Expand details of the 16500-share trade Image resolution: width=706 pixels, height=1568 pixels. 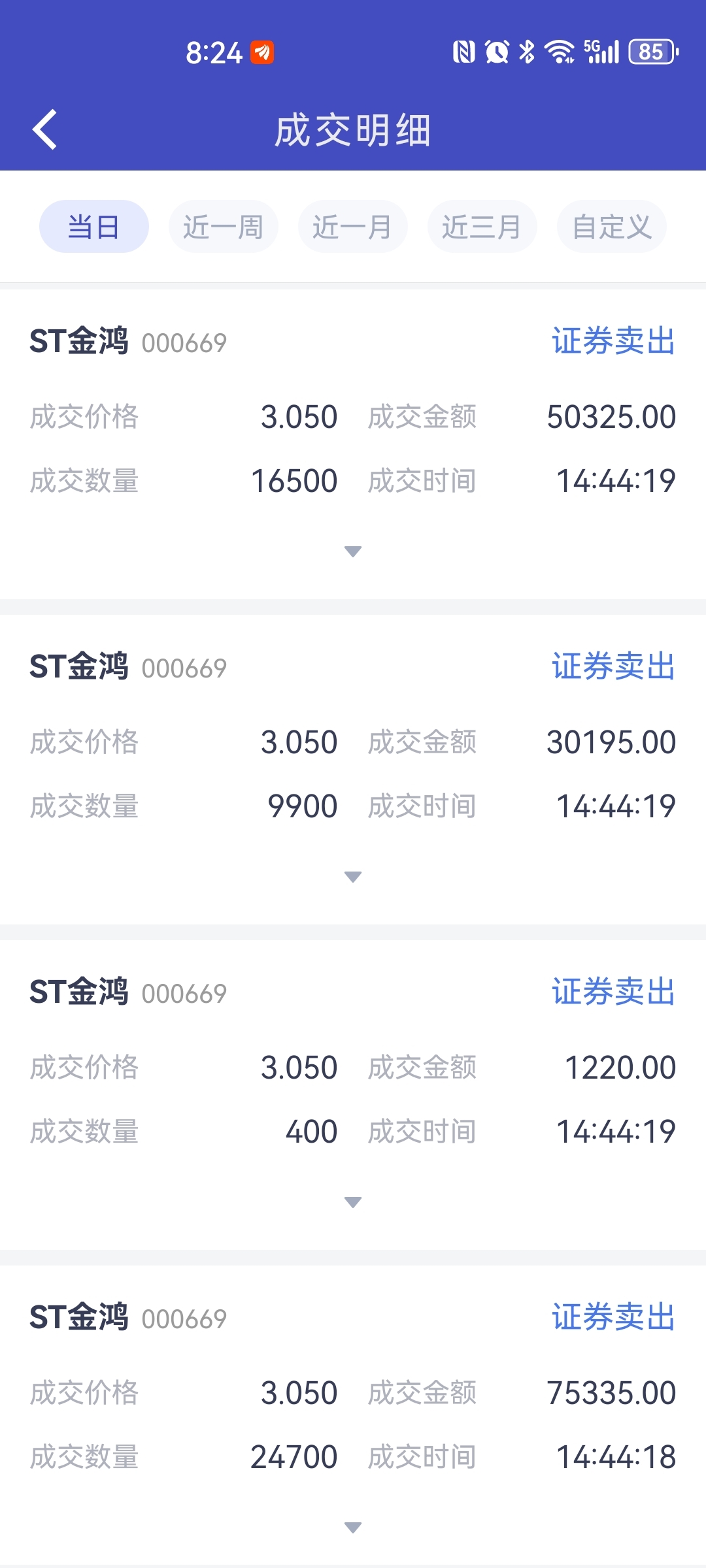pyautogui.click(x=353, y=551)
